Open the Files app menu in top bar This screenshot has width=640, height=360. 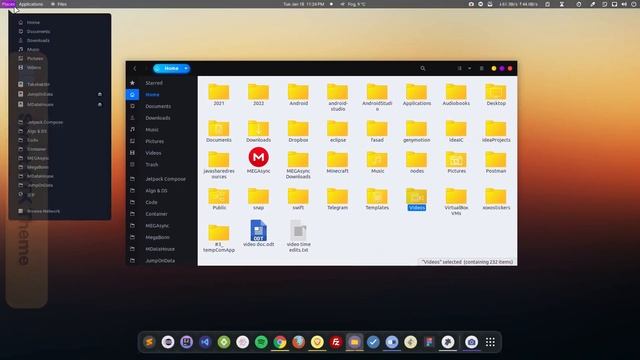click(x=59, y=4)
